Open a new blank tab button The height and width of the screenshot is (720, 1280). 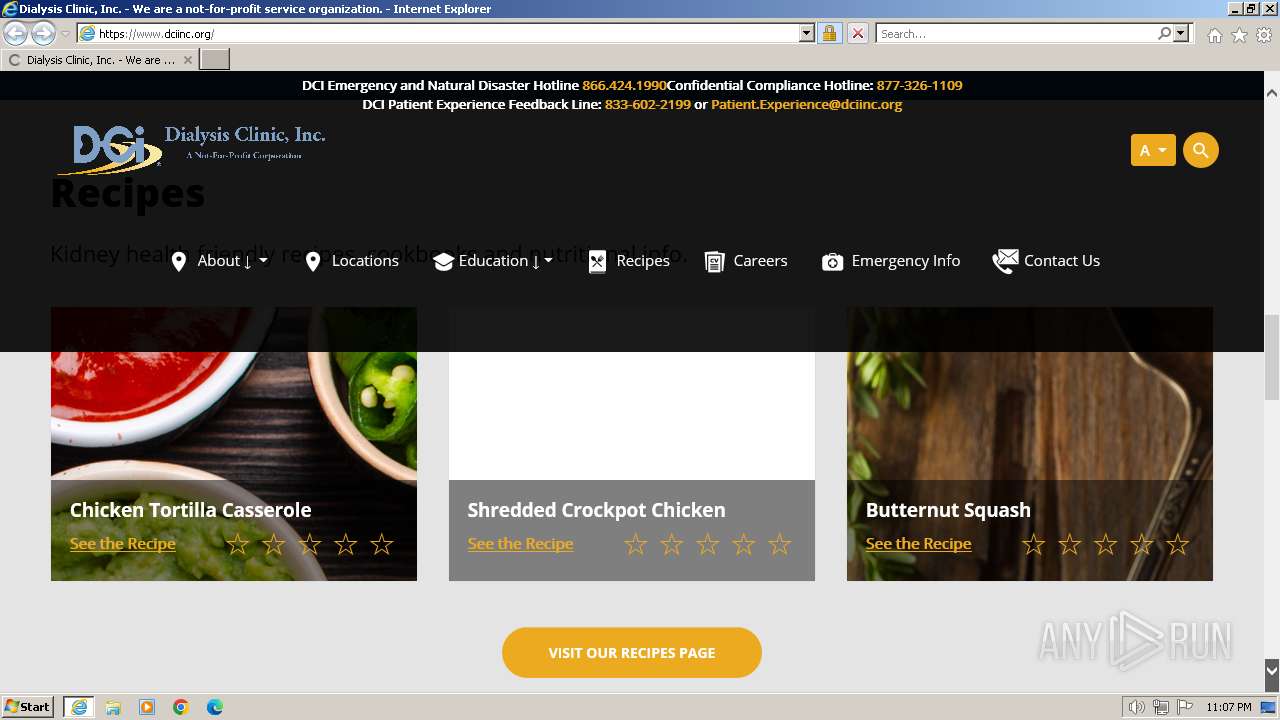[x=215, y=60]
